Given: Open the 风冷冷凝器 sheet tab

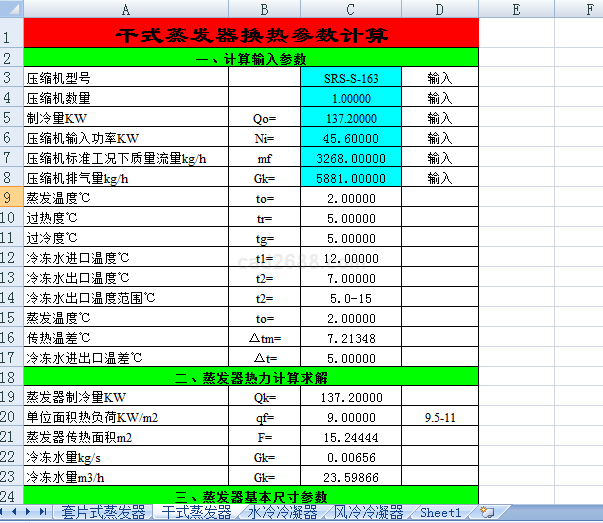Looking at the screenshot, I should pos(368,512).
